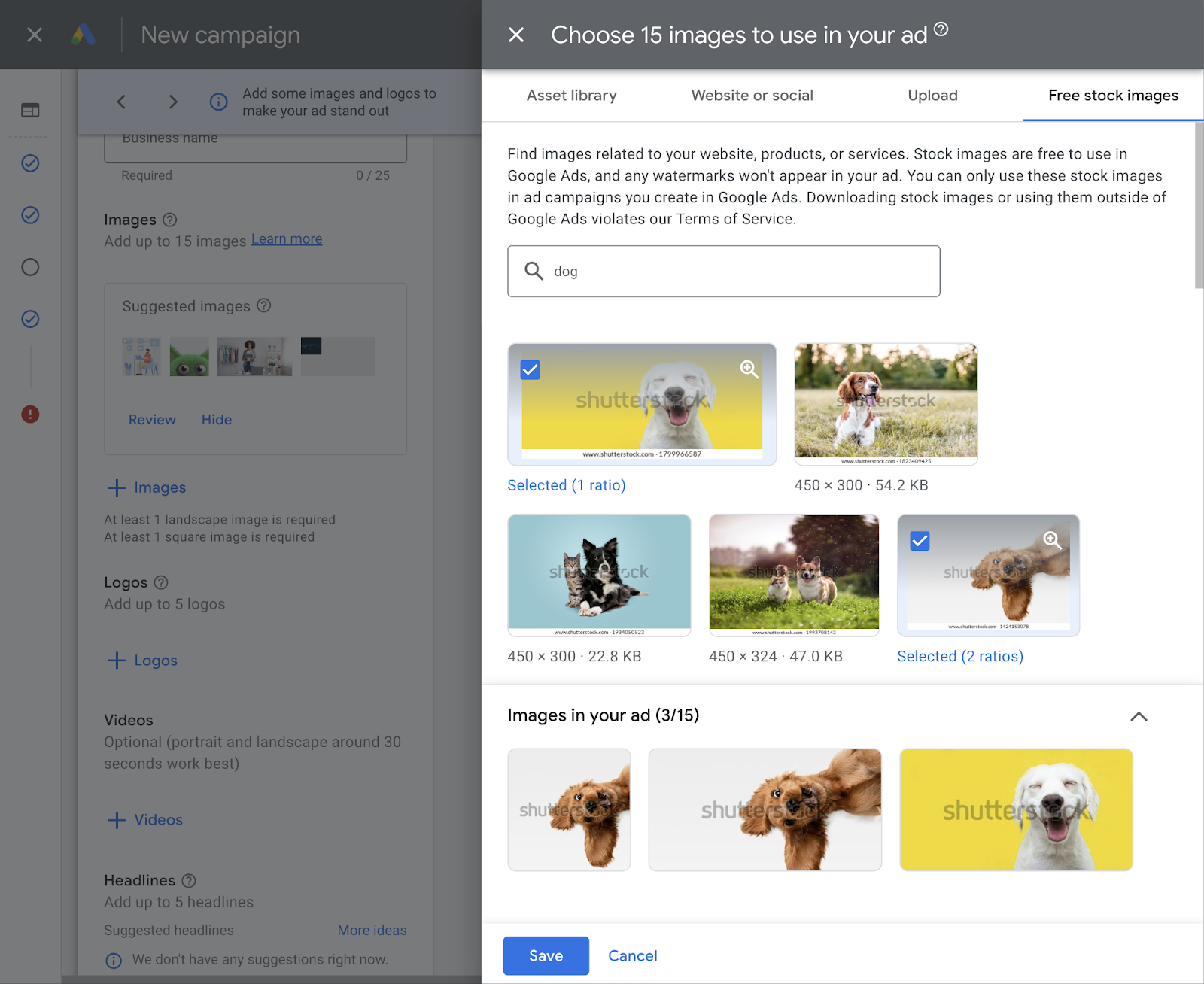Click the zoom magnifier on the dachshund image

click(1052, 540)
